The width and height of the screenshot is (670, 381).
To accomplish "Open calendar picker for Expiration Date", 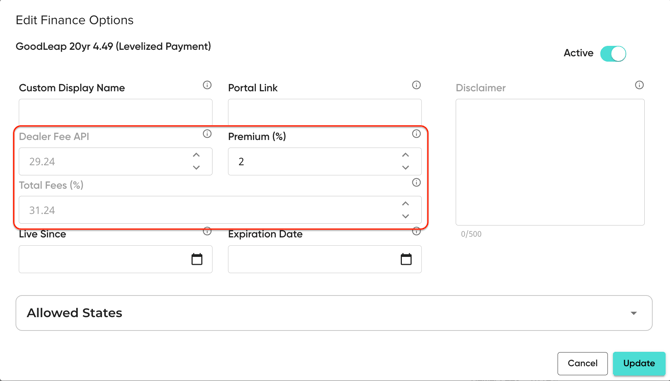I will [406, 259].
